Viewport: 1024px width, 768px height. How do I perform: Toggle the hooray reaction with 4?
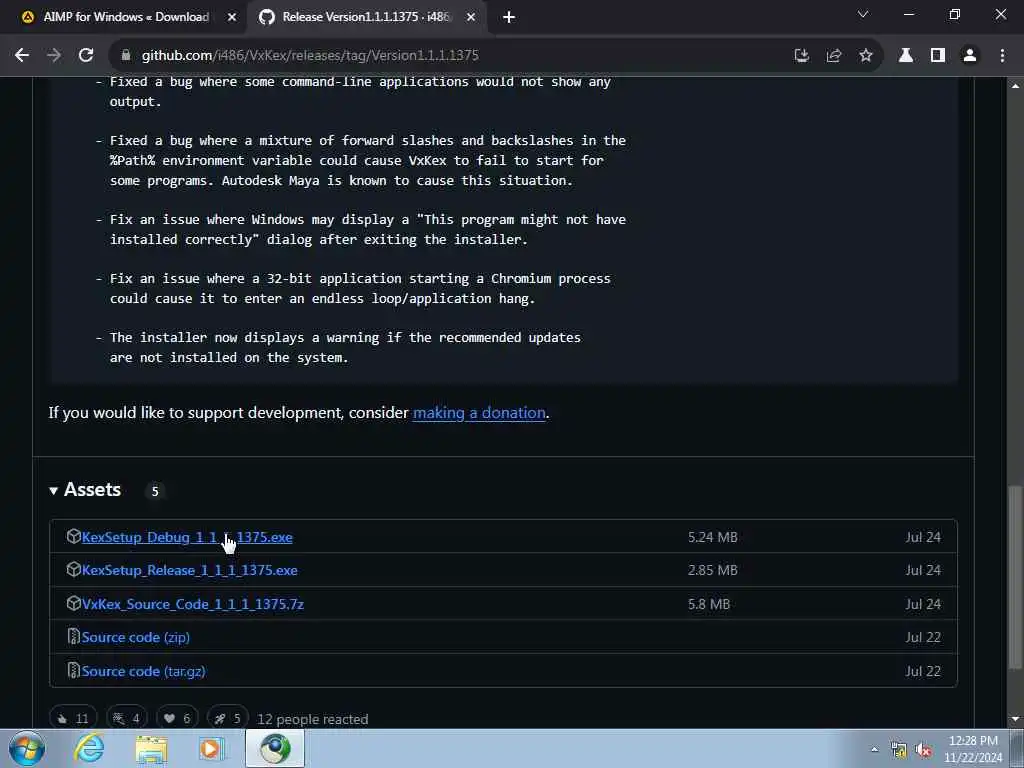(x=127, y=718)
